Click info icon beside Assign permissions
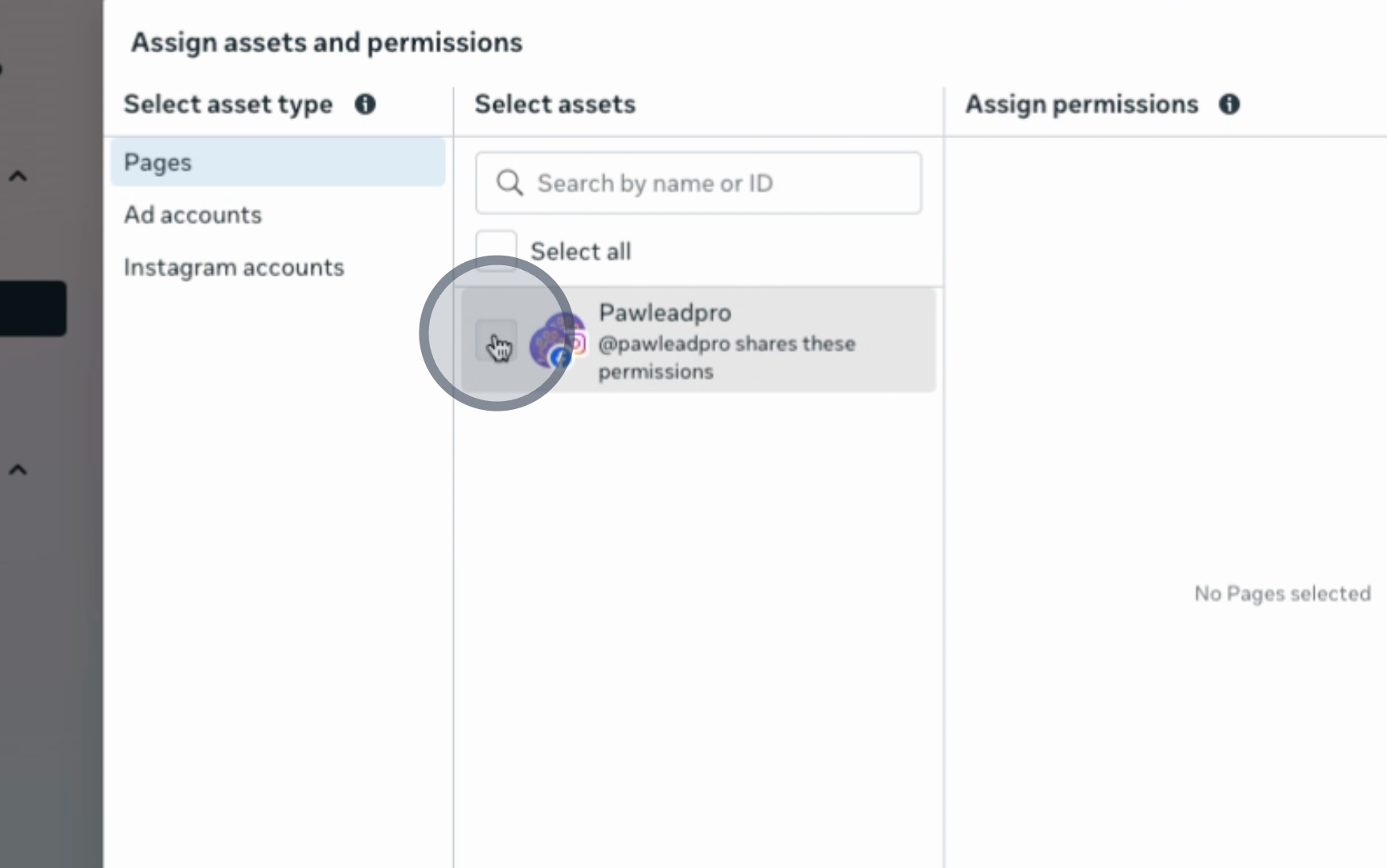This screenshot has width=1387, height=868. [1229, 104]
